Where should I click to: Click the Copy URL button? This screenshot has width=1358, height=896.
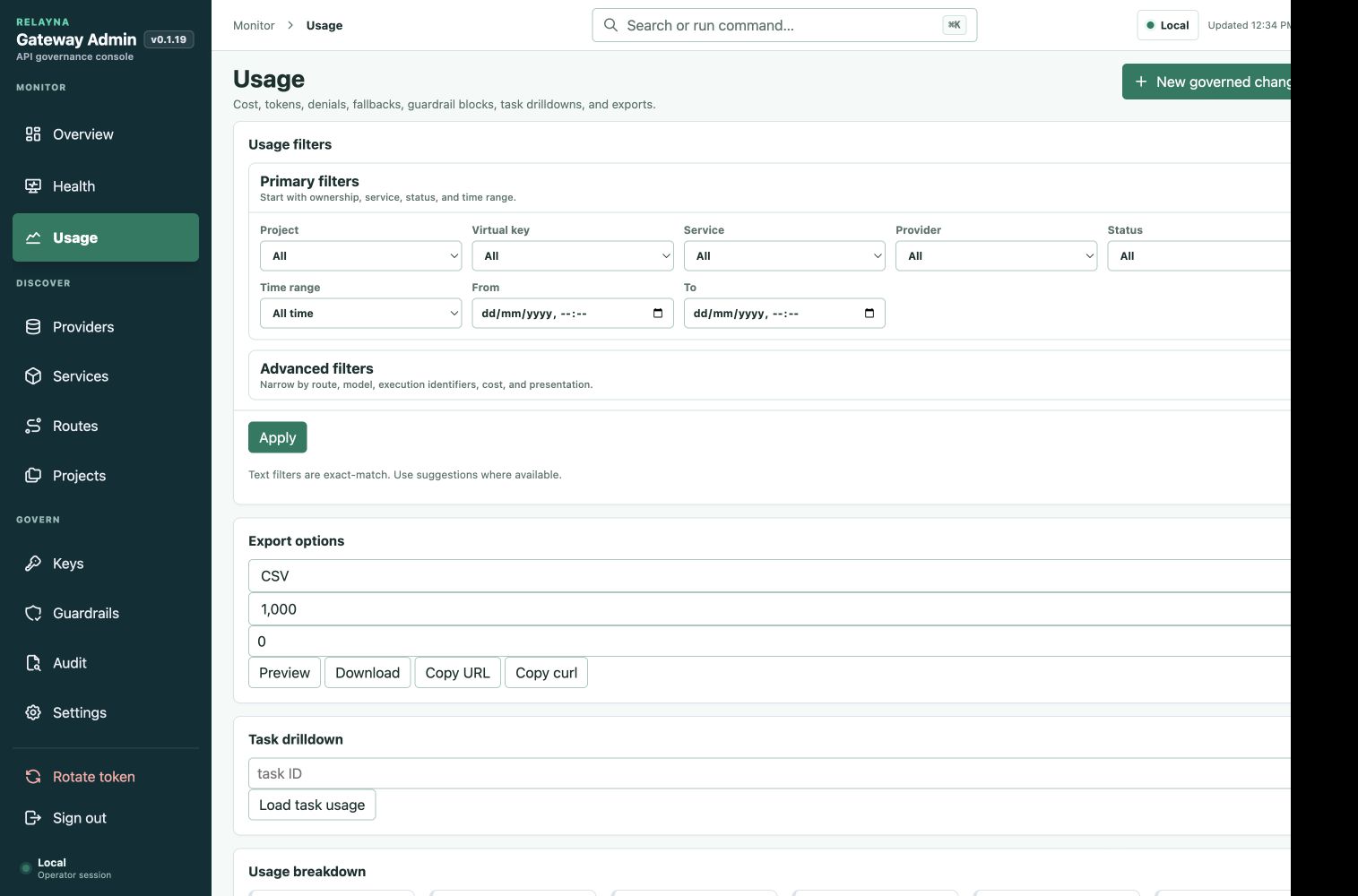click(x=458, y=673)
